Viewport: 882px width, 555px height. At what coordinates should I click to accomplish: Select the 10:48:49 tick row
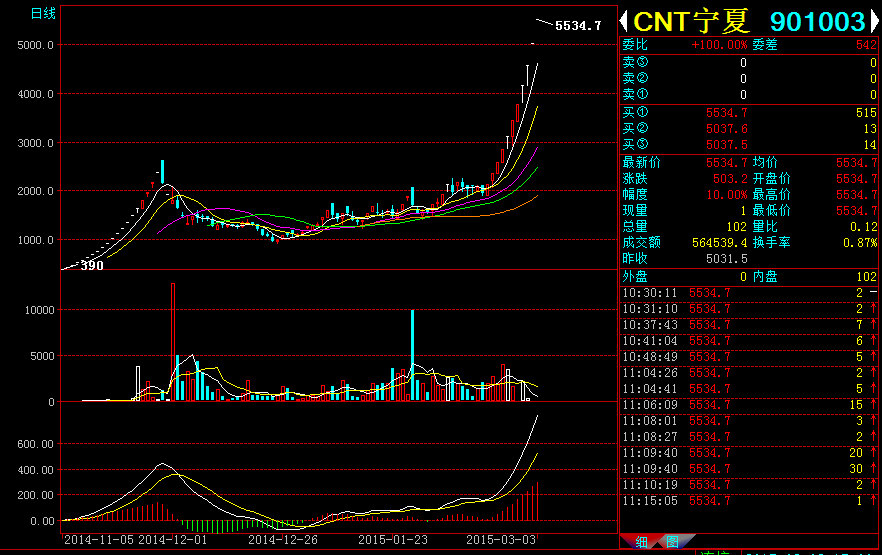[749, 357]
